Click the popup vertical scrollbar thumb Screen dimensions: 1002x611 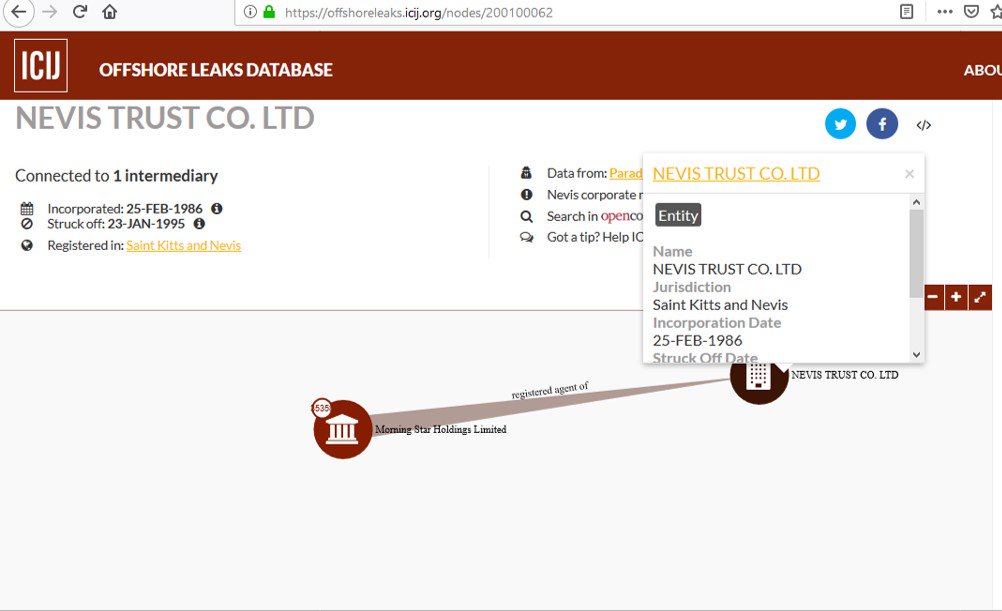coord(916,253)
